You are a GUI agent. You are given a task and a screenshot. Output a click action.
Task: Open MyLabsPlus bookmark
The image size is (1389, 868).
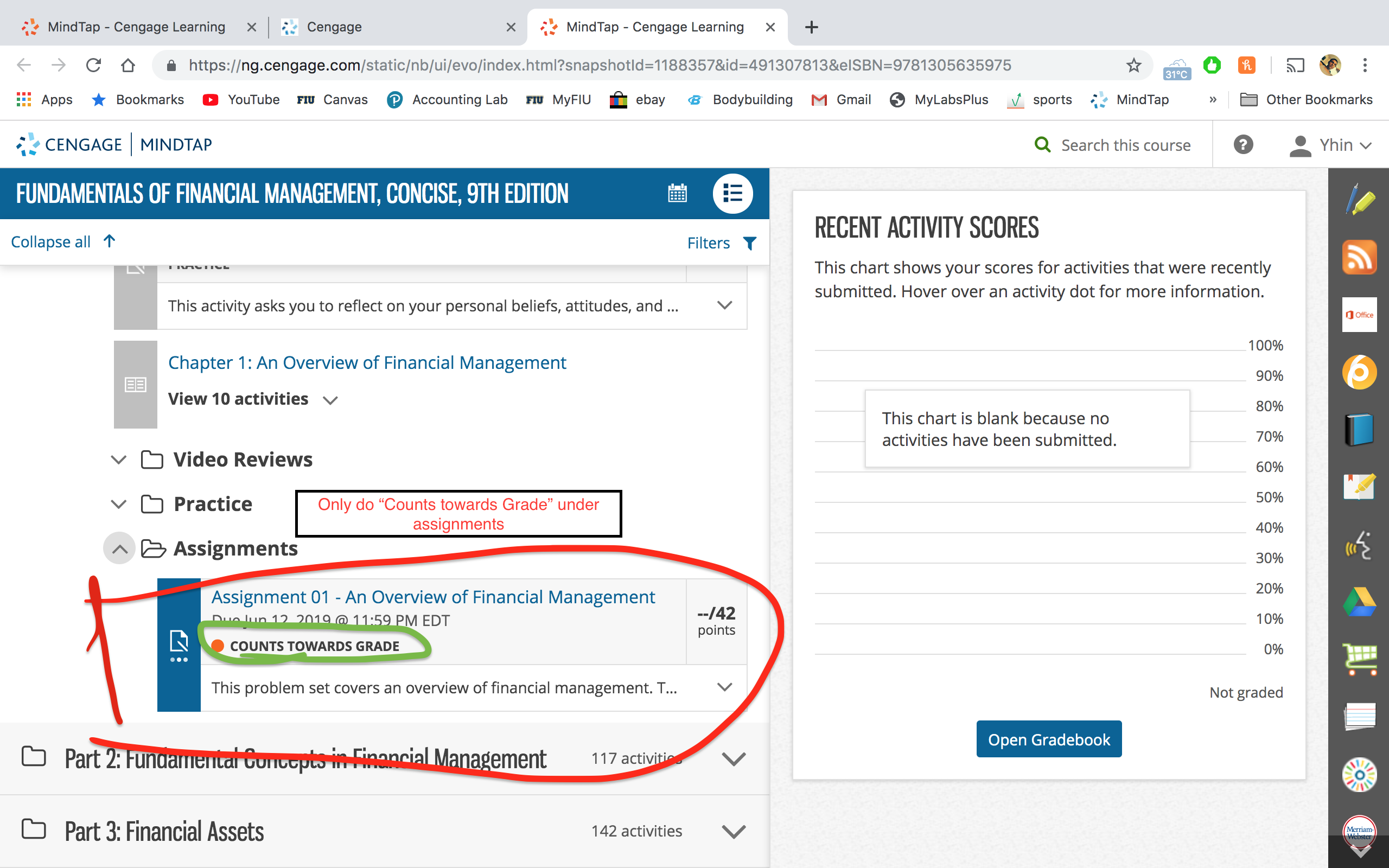click(x=939, y=100)
